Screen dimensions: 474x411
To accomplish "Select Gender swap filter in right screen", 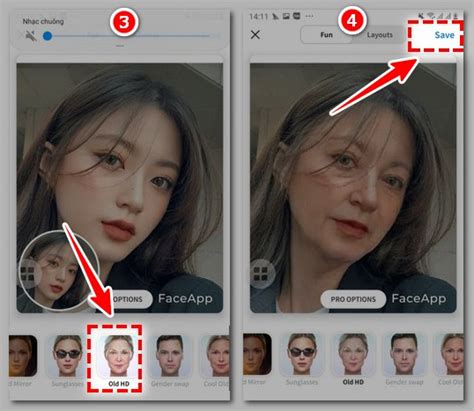I will point(404,359).
